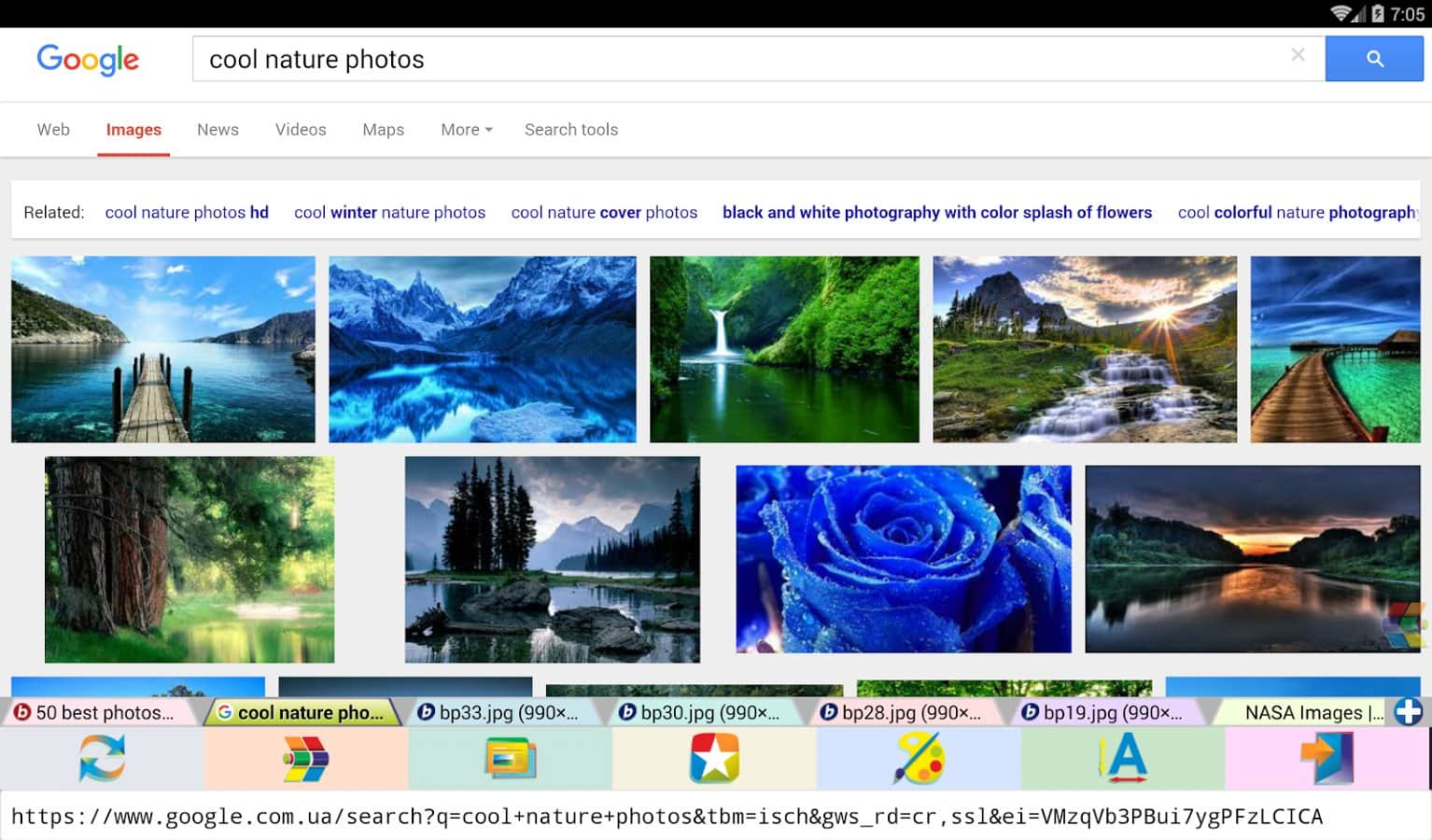Switch to the Videos results tab
1432x840 pixels.
[x=301, y=130]
